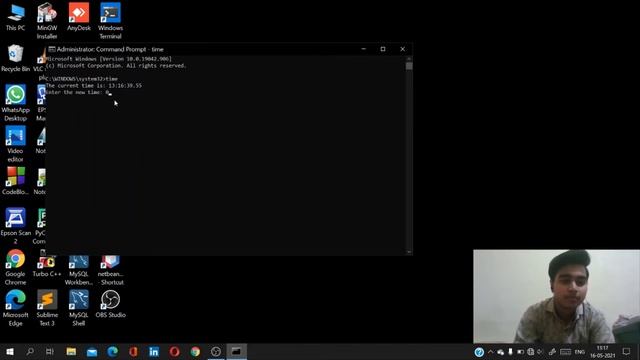Launch AnyDesk from desktop

point(79,18)
